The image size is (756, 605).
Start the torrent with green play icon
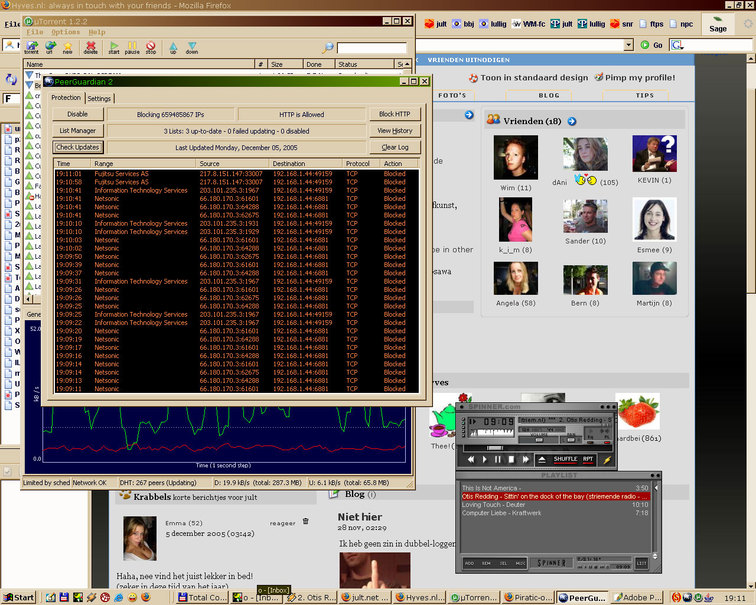point(114,47)
